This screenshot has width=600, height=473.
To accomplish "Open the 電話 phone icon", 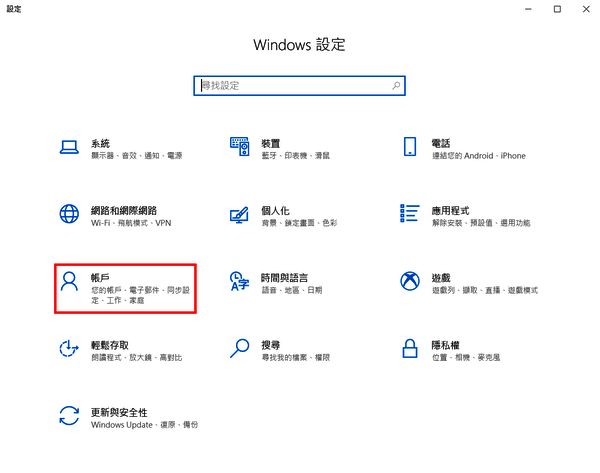I will pos(410,147).
